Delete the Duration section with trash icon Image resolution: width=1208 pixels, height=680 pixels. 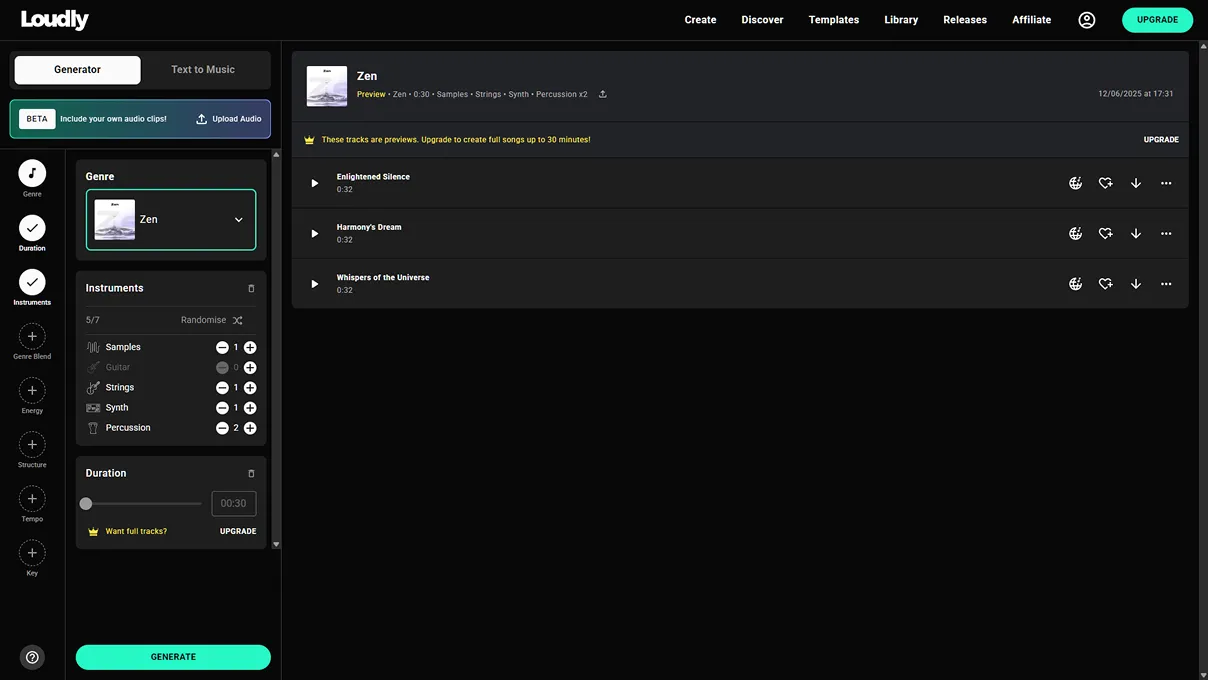tap(251, 473)
